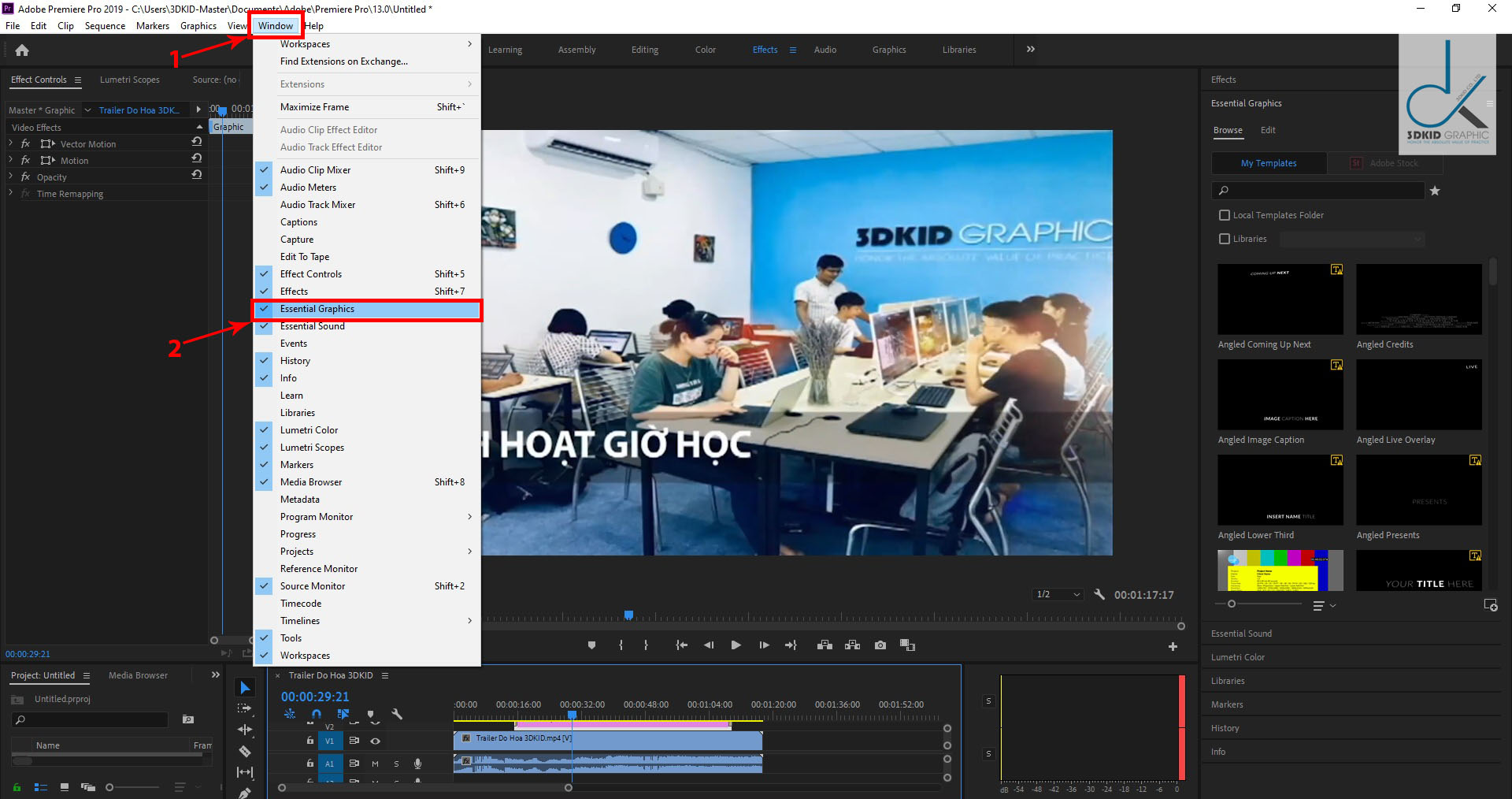This screenshot has width=1512, height=799.
Task: Click Program Monitor playhead marker
Action: tap(628, 615)
